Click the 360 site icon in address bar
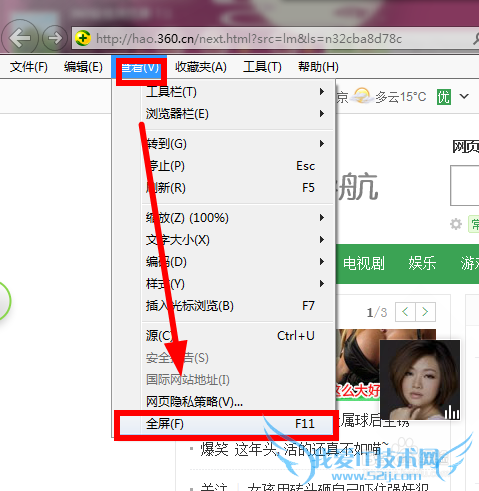The width and height of the screenshot is (479, 491). 83,38
